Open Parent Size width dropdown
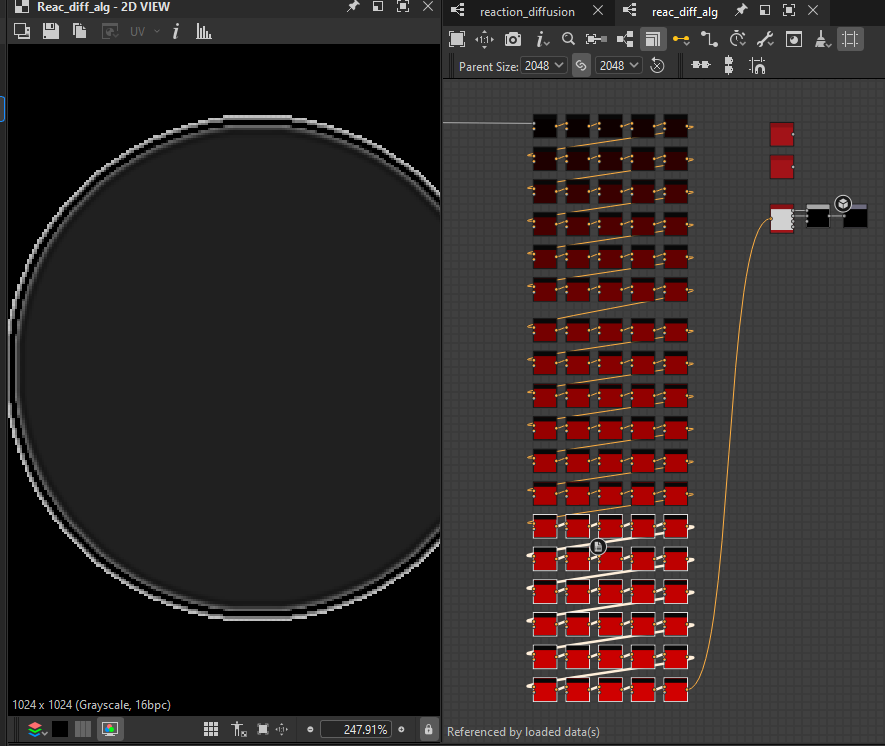This screenshot has width=885, height=746. (x=544, y=66)
